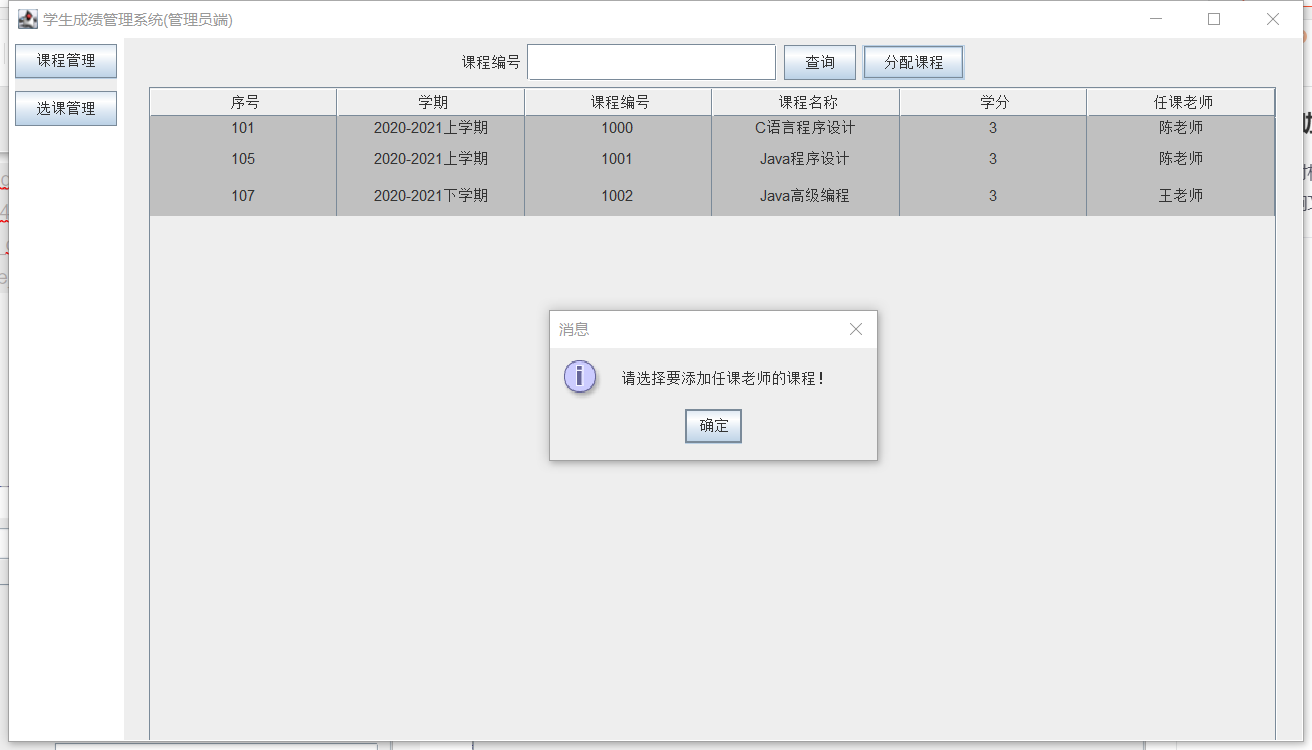Click 陈老师 in the C语言程序设计 row
Image resolution: width=1312 pixels, height=750 pixels.
coord(1181,128)
